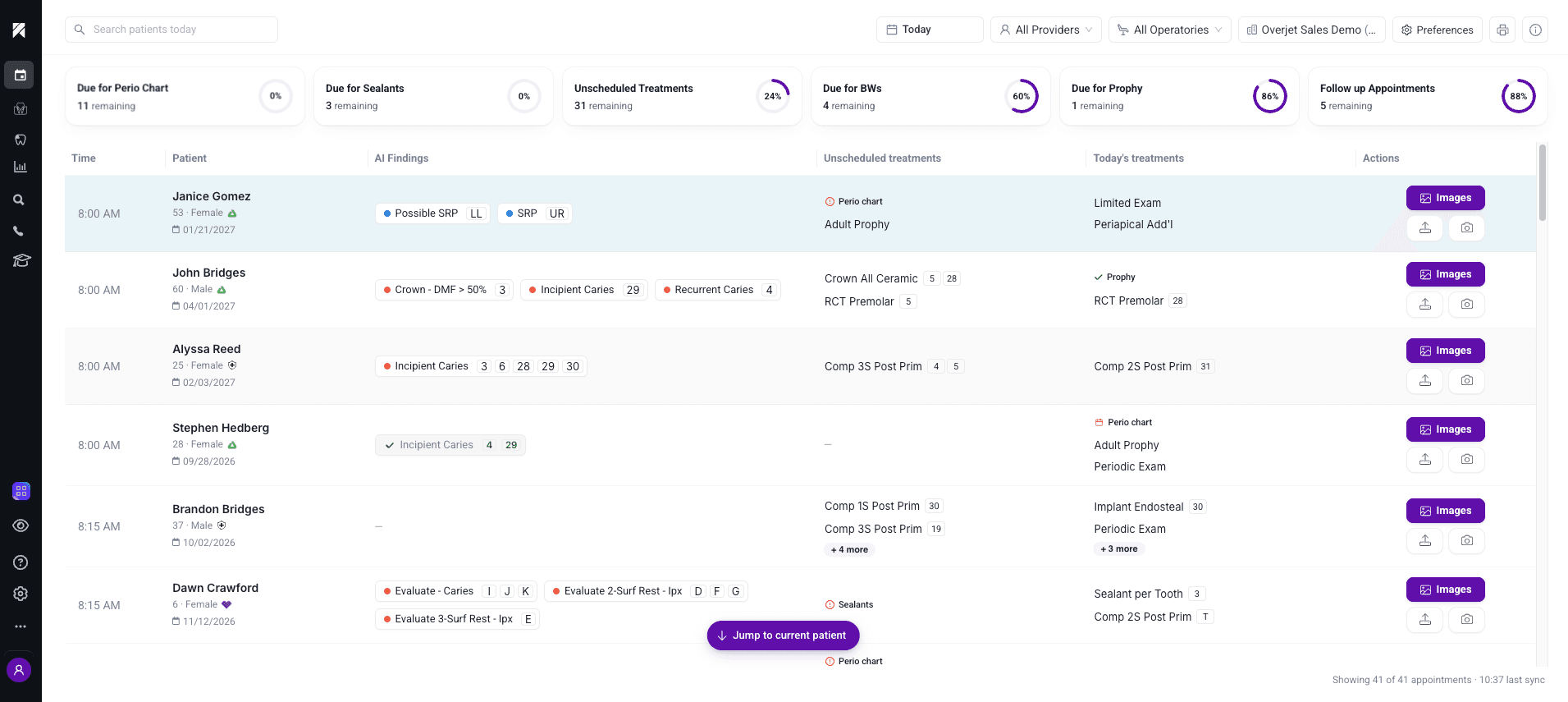The image size is (1568, 702).
Task: Click upload icon in Brandon Bridges row
Action: (1425, 540)
